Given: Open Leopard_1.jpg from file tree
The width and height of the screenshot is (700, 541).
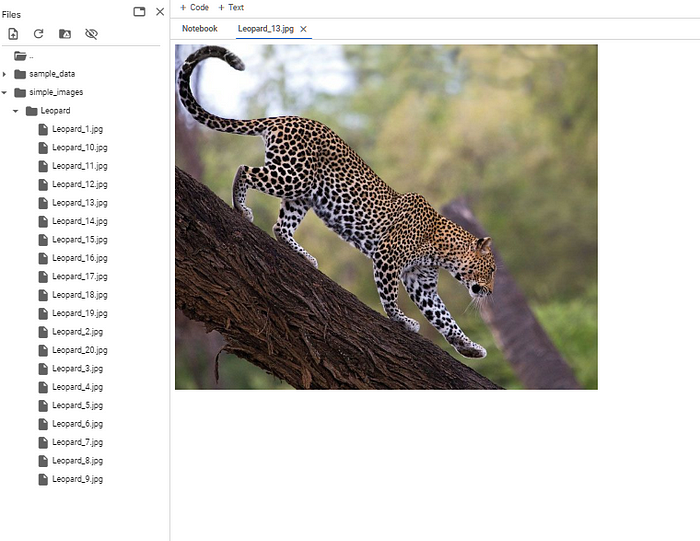Looking at the screenshot, I should coord(76,129).
